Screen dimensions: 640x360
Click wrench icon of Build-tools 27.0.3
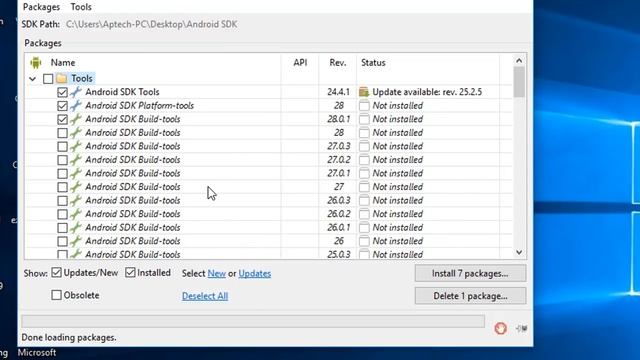click(76, 146)
